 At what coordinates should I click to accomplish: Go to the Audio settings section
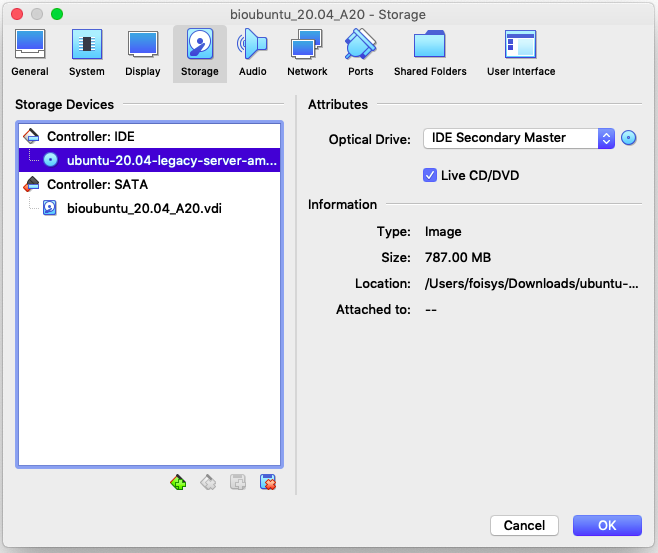click(252, 53)
